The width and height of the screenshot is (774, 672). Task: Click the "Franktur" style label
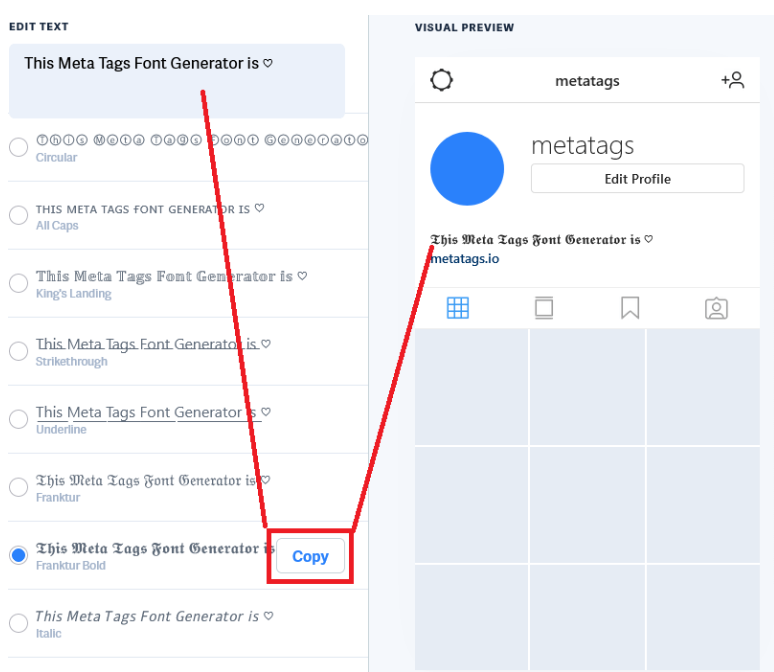tap(58, 498)
